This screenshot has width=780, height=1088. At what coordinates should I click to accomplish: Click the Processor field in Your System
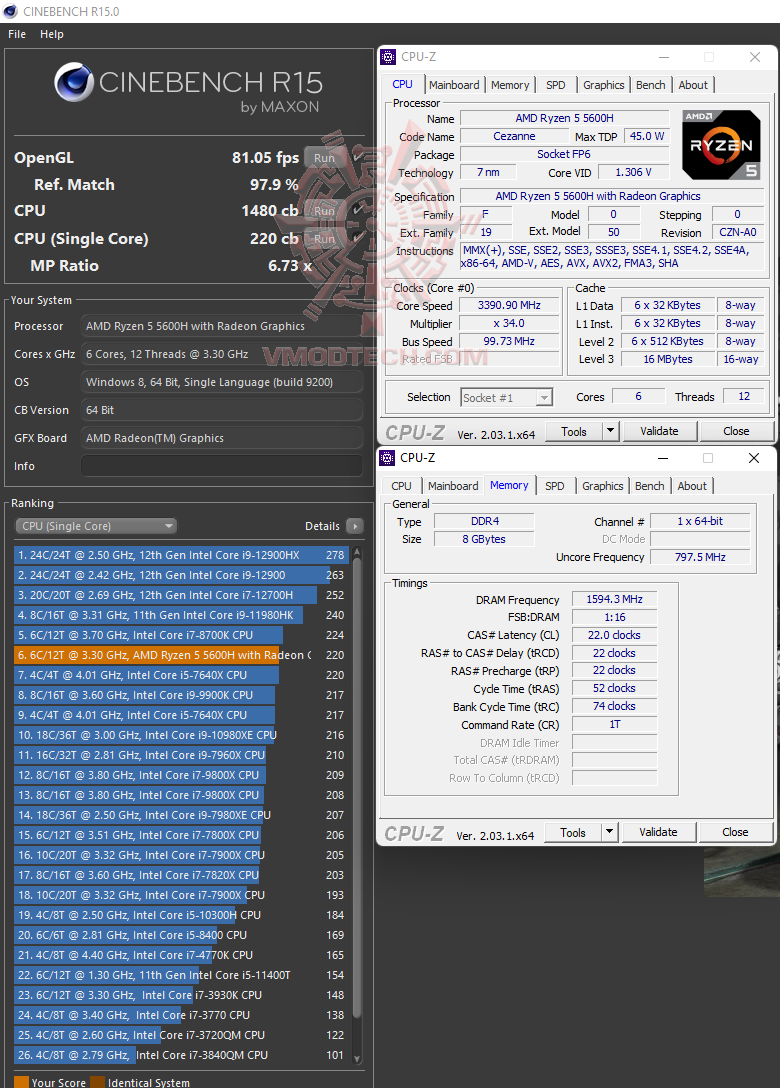pos(222,326)
